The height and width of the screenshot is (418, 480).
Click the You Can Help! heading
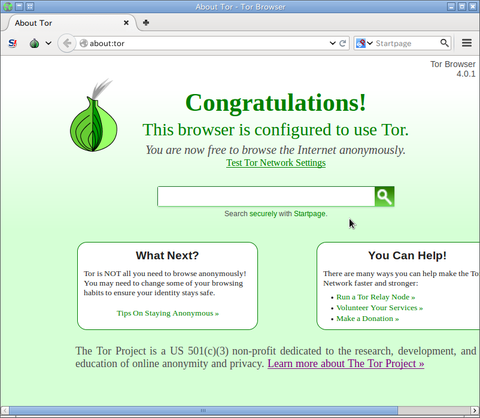point(407,256)
